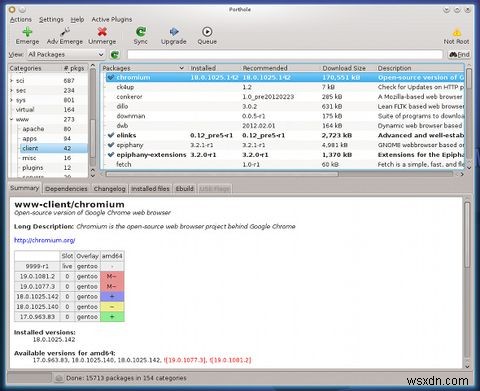The height and width of the screenshot is (391, 480).
Task: Select misc subcategory
Action: 29,158
